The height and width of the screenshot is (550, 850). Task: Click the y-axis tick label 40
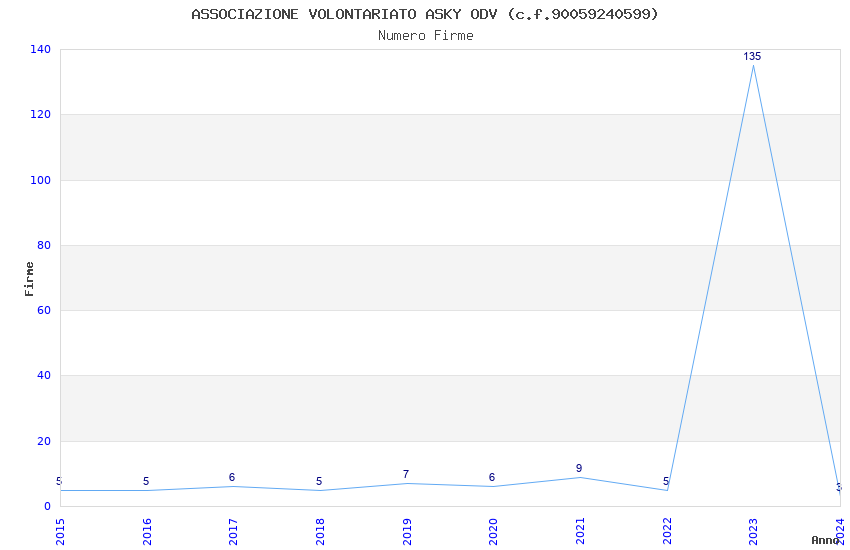click(x=43, y=376)
